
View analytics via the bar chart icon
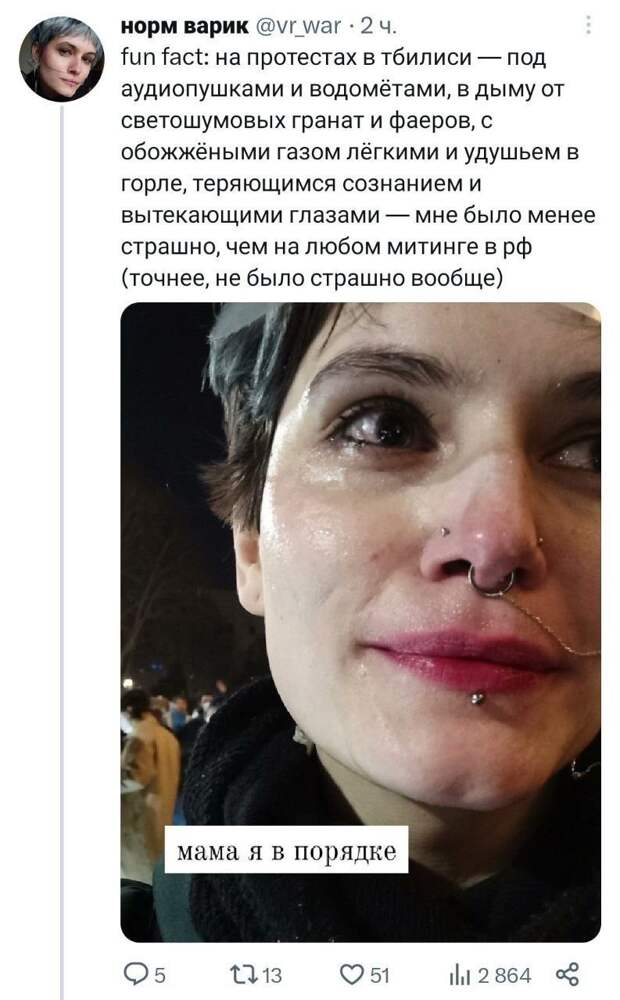point(460,974)
